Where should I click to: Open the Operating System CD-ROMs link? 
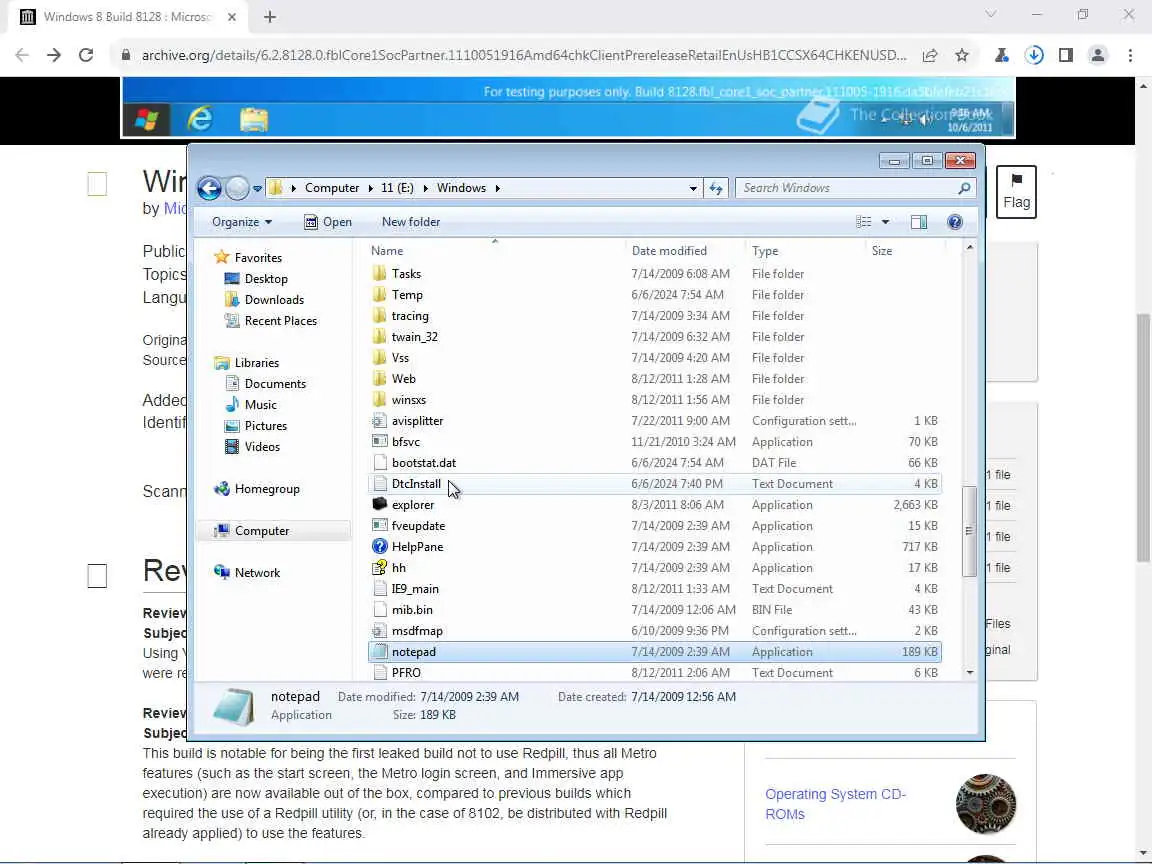(835, 804)
